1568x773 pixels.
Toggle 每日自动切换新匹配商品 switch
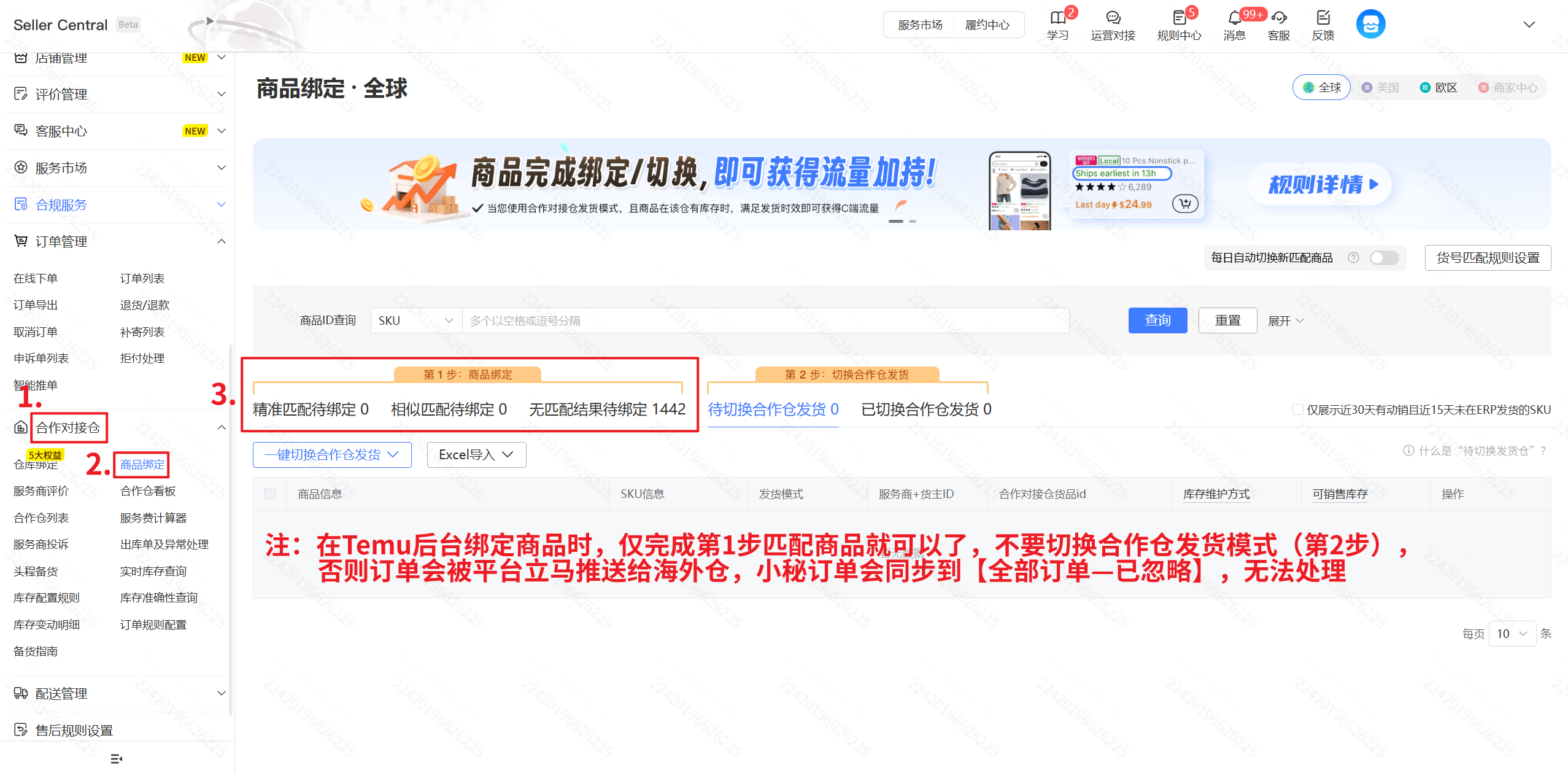coord(1384,258)
